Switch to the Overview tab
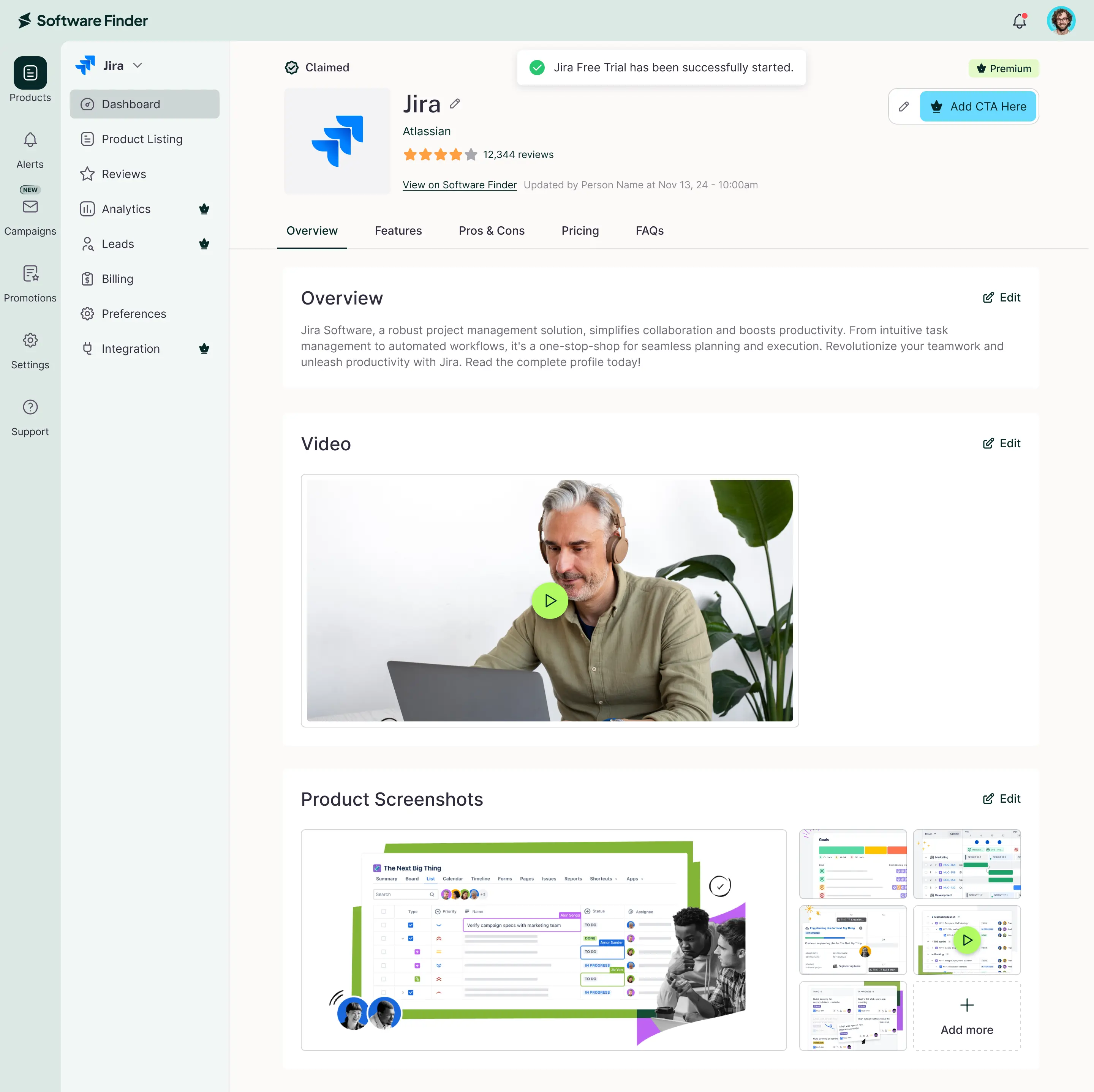The image size is (1094, 1092). (x=312, y=231)
